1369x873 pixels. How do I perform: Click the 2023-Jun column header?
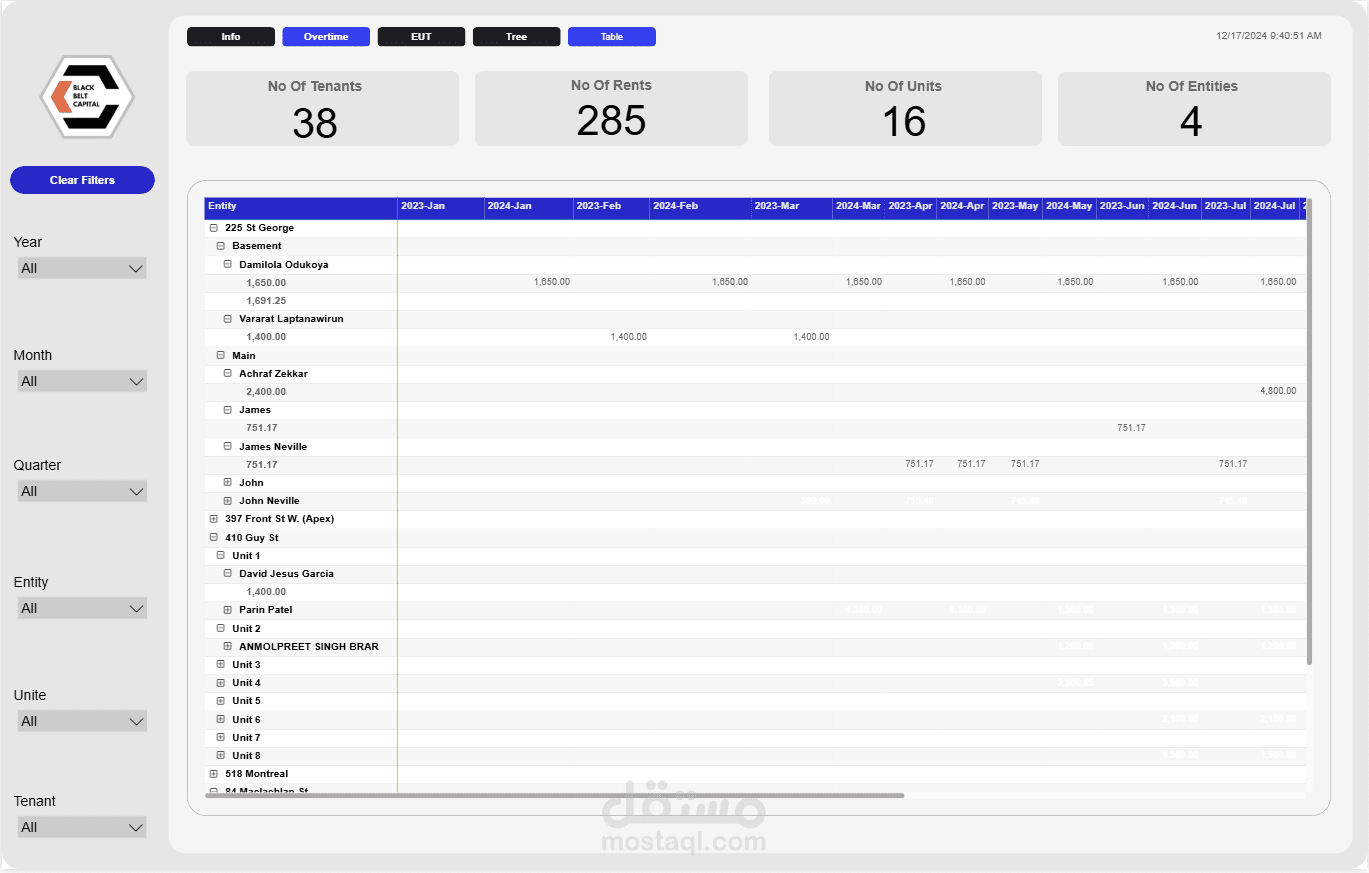tap(1122, 207)
